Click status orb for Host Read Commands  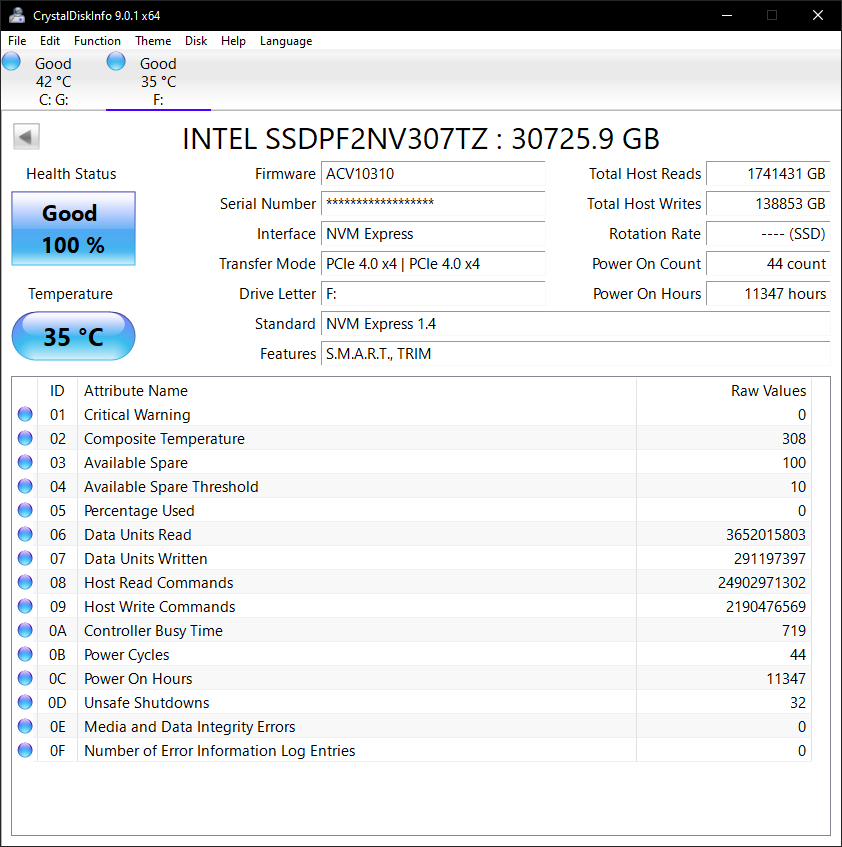click(25, 582)
